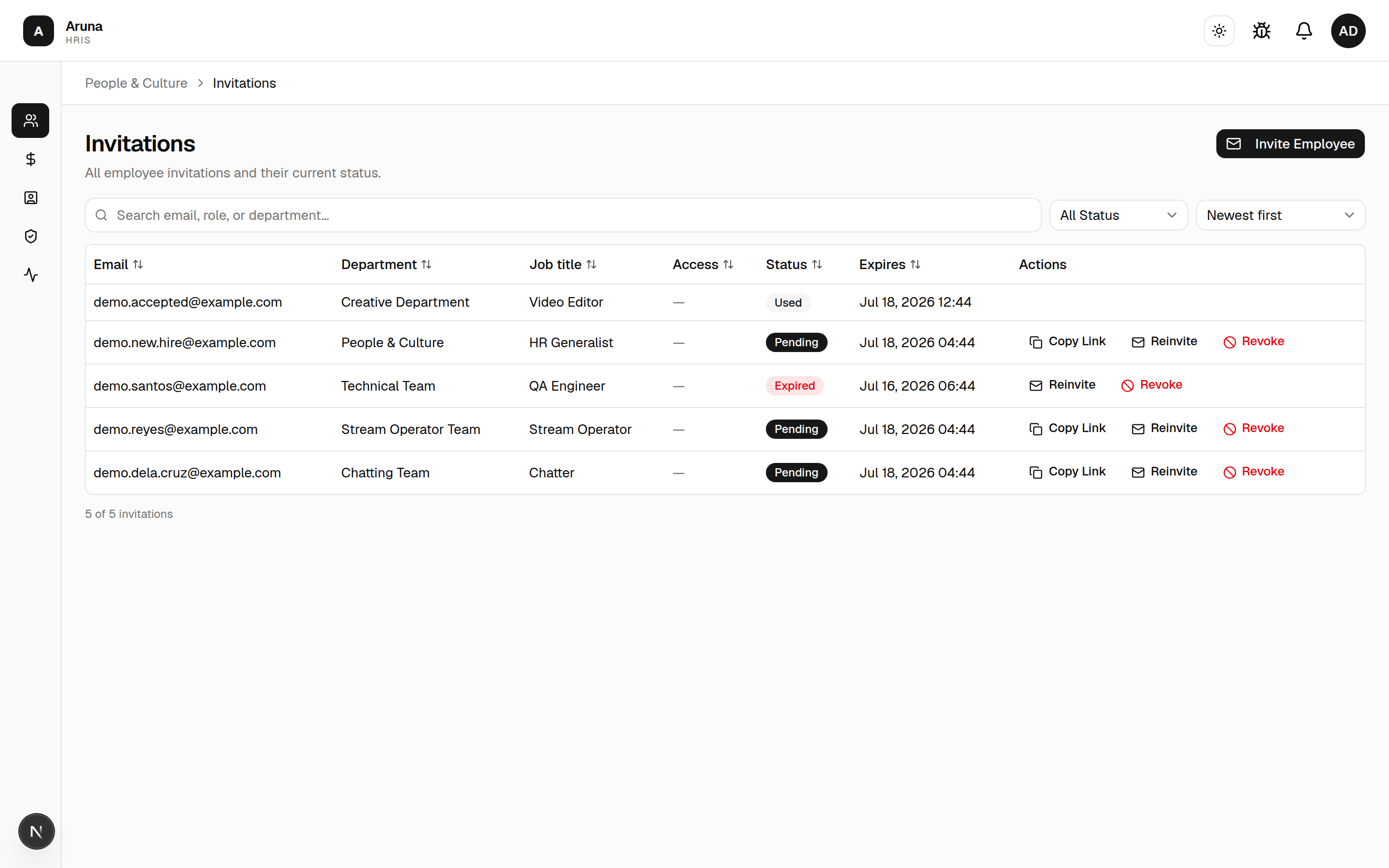Viewport: 1389px width, 868px height.
Task: Open the activity pulse sidebar icon
Action: pyautogui.click(x=30, y=275)
